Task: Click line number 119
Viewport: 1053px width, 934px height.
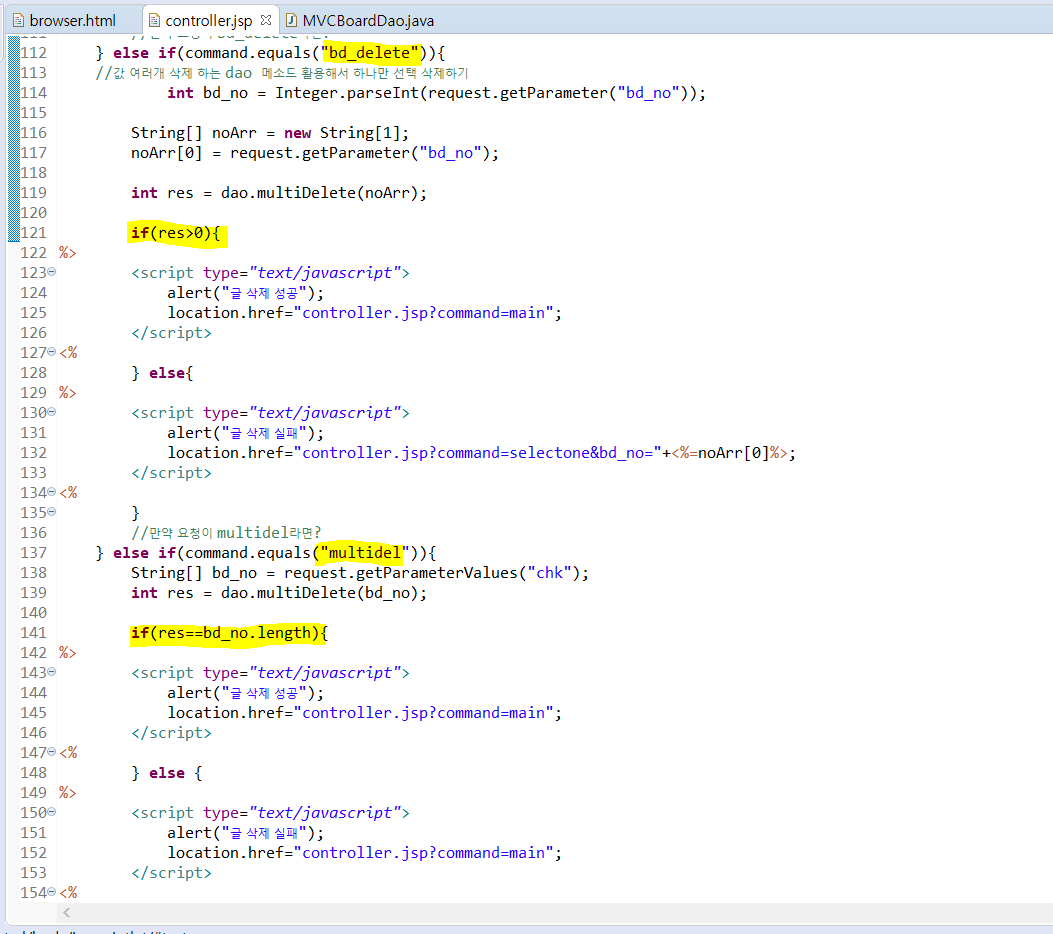Action: [x=34, y=193]
